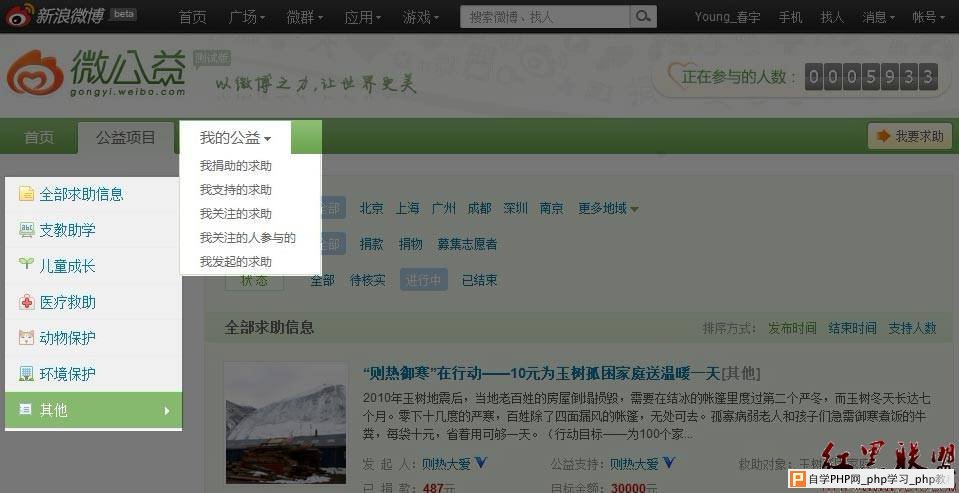Sort by 发布时间
This screenshot has height=493, width=959.
(792, 328)
